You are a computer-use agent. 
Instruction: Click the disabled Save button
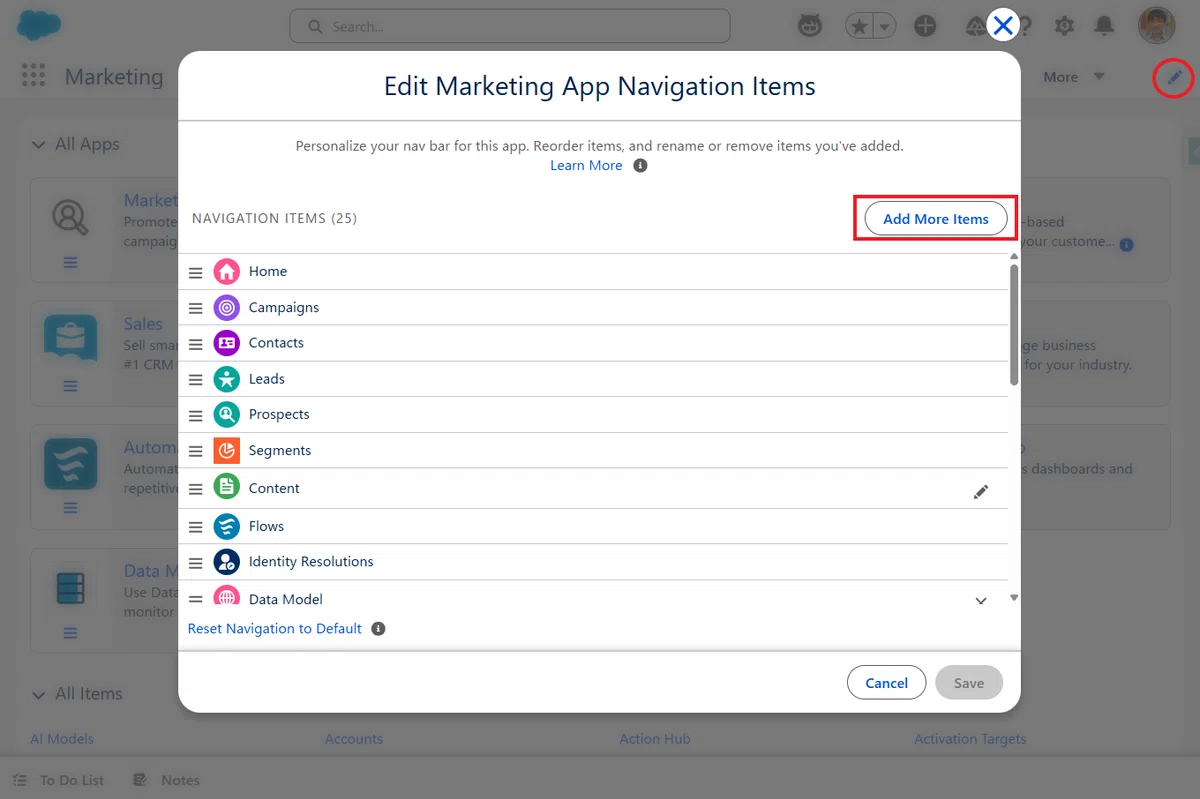click(x=968, y=683)
